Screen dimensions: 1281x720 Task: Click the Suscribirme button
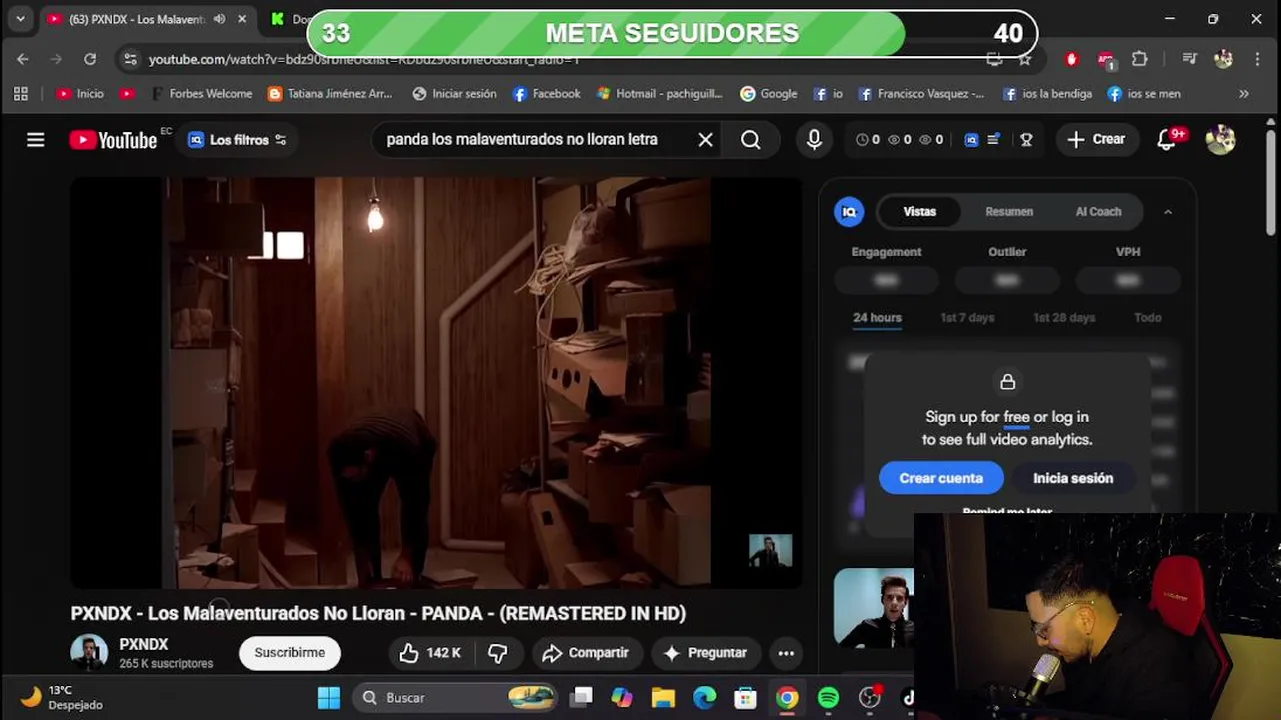289,653
